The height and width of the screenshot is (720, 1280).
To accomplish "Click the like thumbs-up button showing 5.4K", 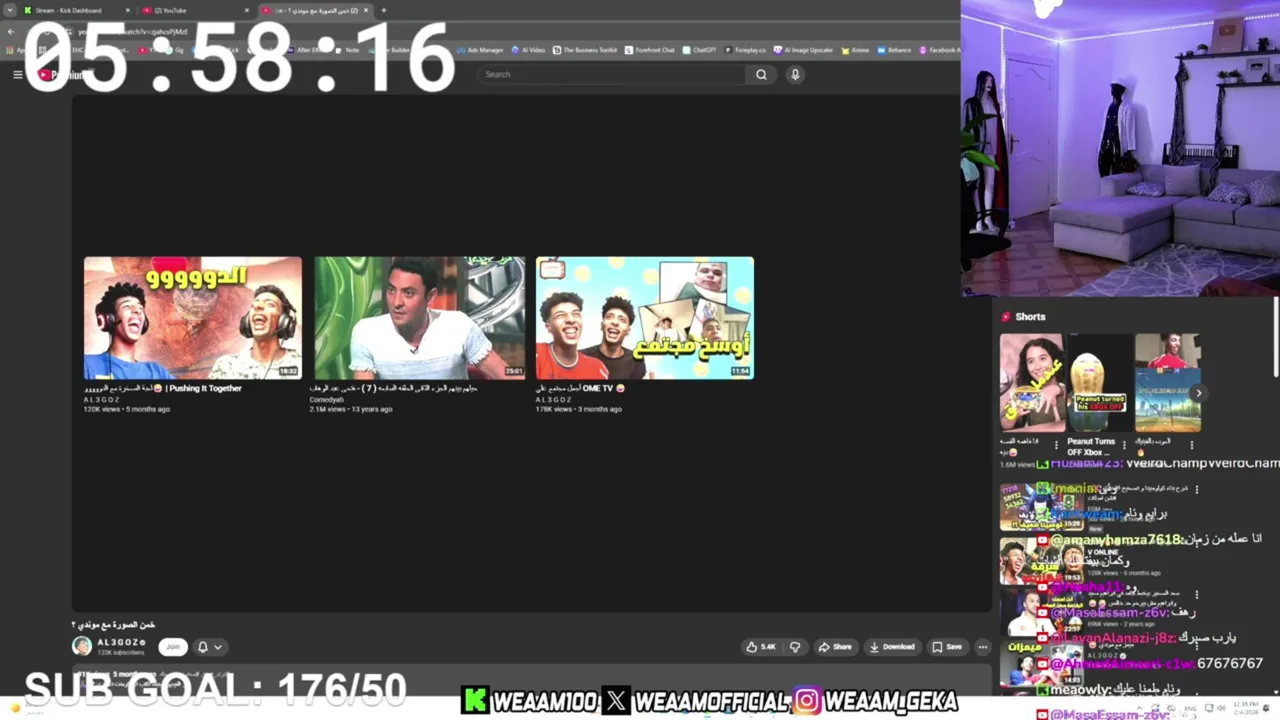I will [761, 647].
